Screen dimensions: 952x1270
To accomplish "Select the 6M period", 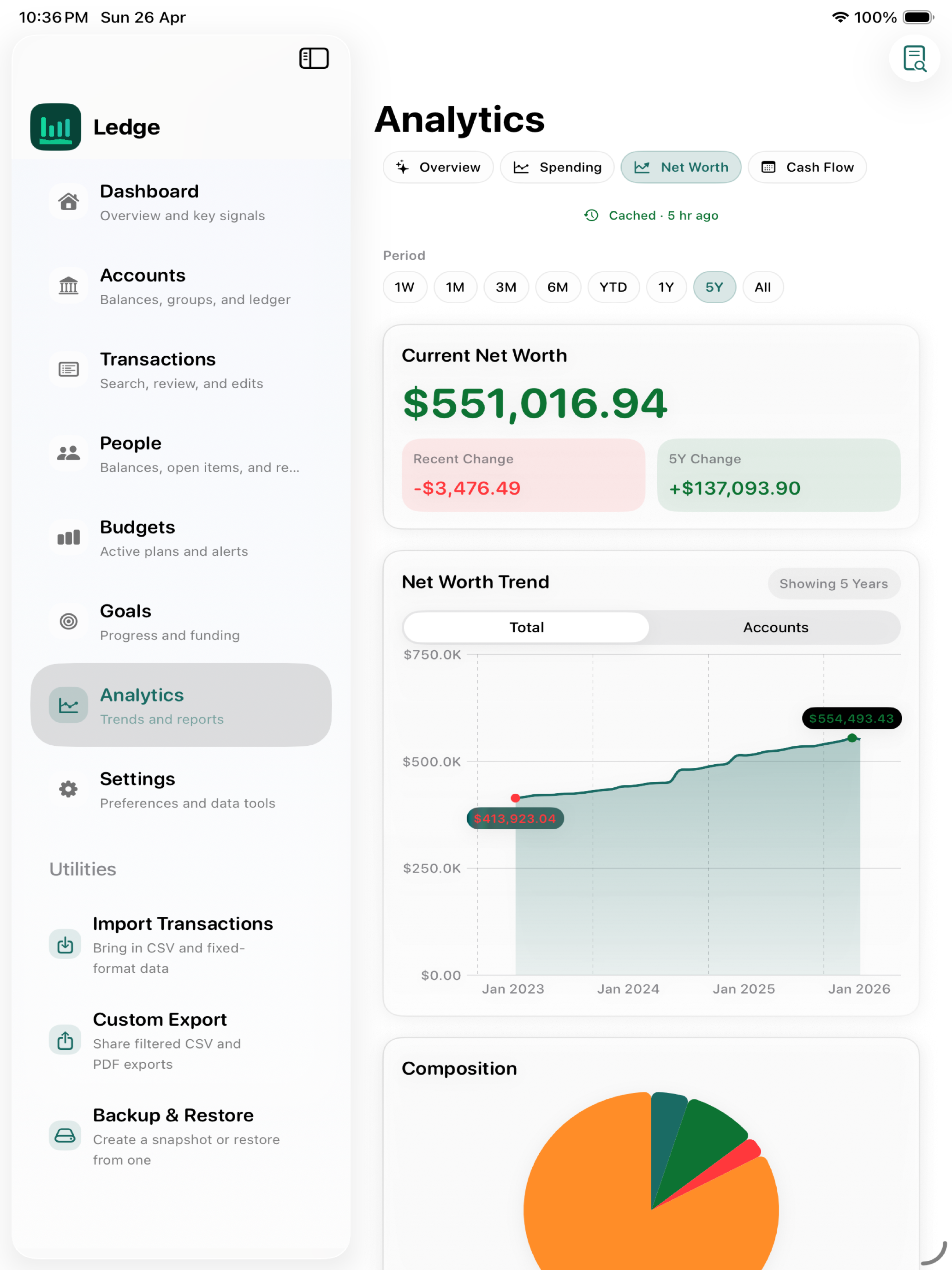I will pyautogui.click(x=558, y=287).
